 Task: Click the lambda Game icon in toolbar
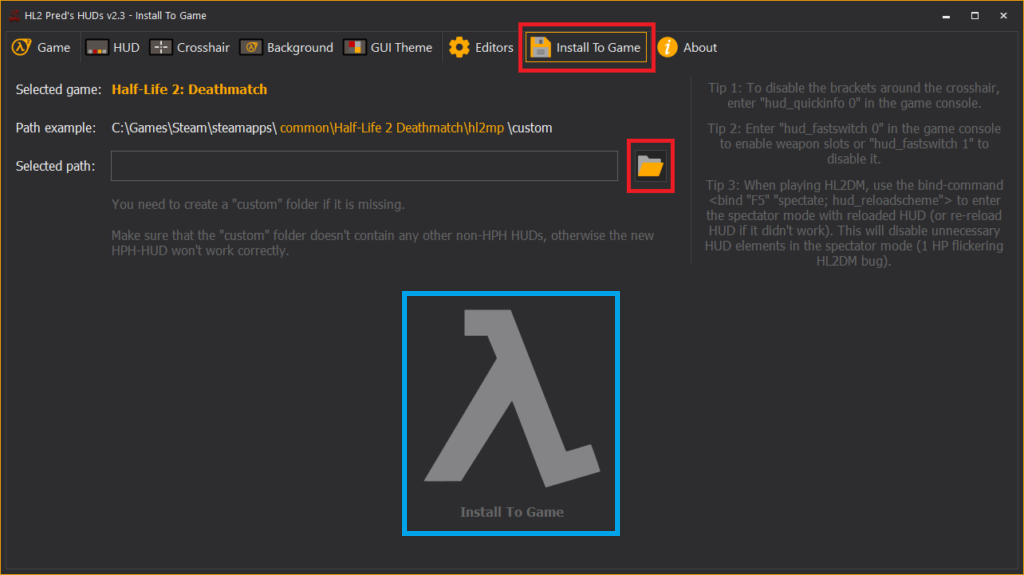(22, 47)
